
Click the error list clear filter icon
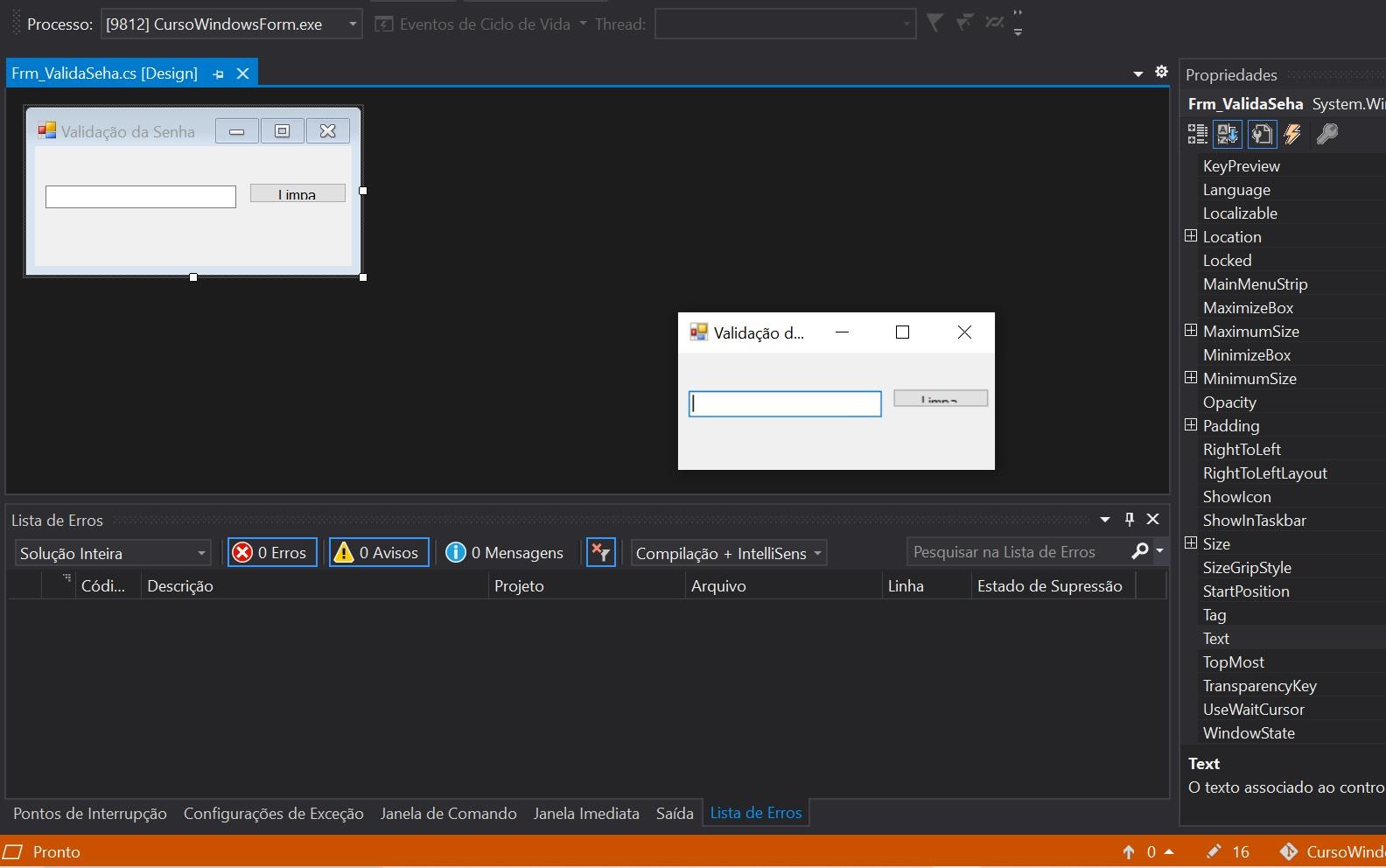[601, 552]
